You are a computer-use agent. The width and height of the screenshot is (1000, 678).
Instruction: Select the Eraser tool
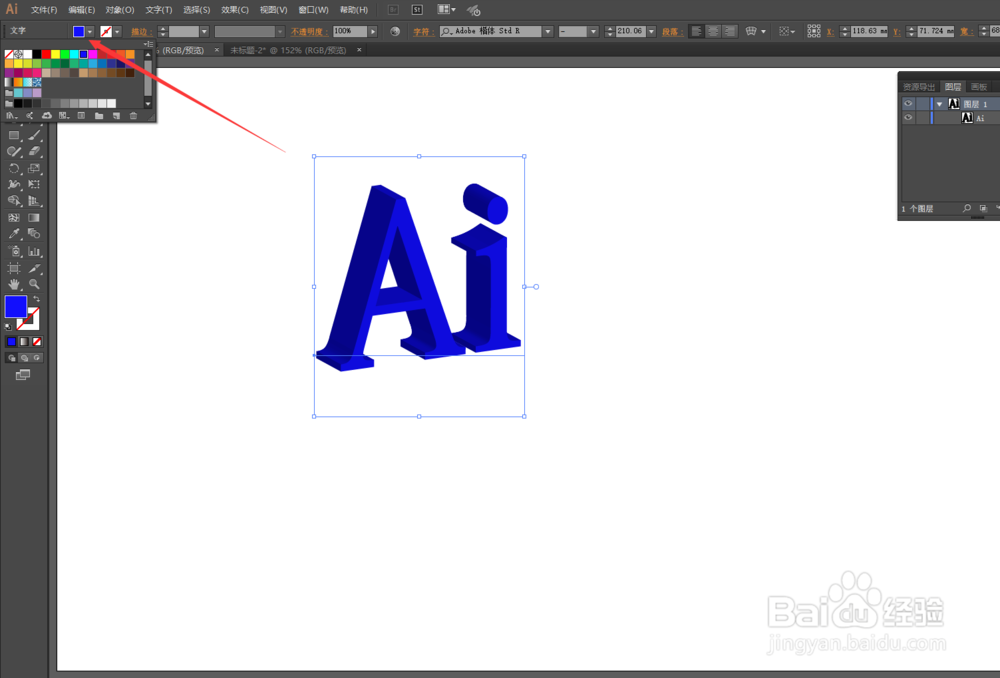(x=34, y=152)
